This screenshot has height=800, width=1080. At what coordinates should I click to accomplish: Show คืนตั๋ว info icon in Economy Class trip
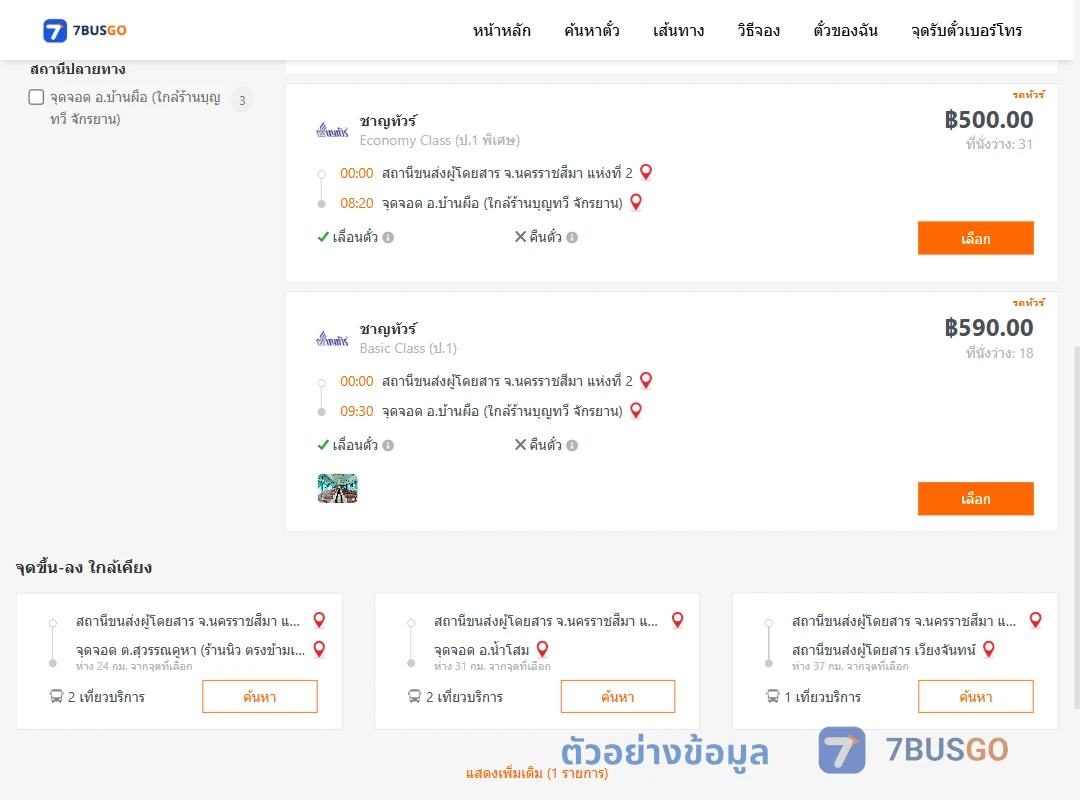[x=572, y=238]
